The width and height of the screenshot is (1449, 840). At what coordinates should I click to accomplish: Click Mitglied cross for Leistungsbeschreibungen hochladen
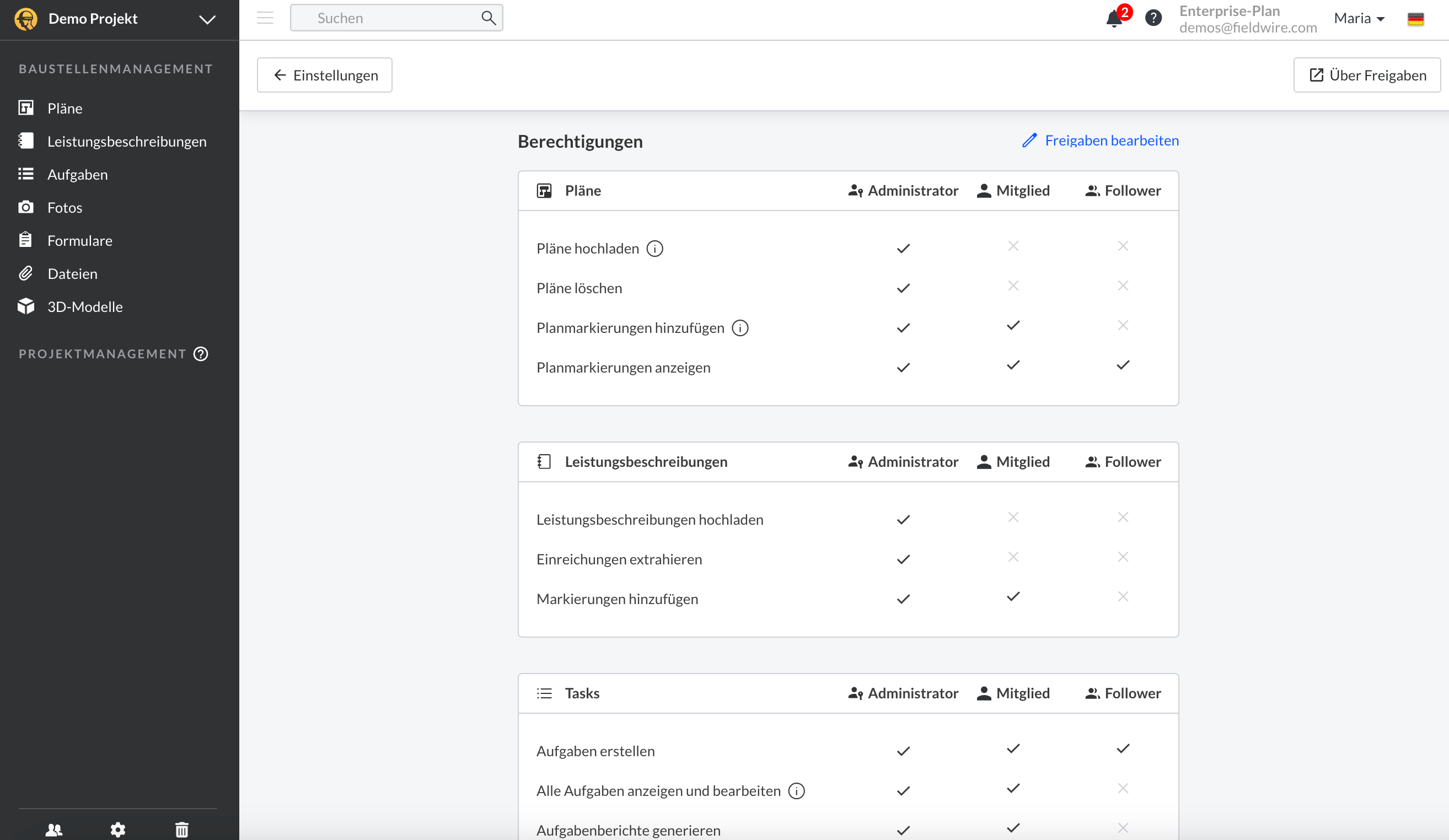(1013, 518)
